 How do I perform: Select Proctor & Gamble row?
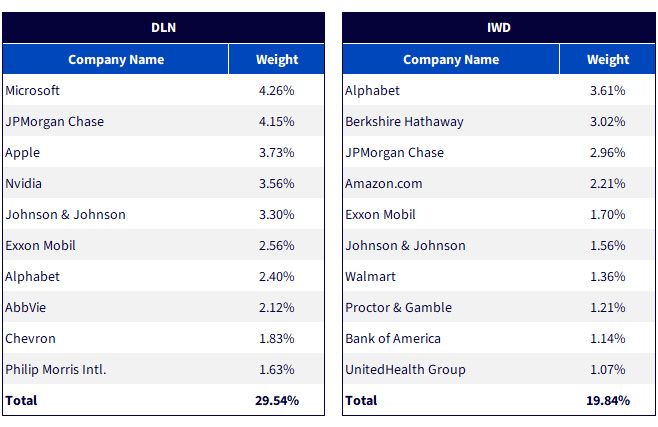coord(499,307)
